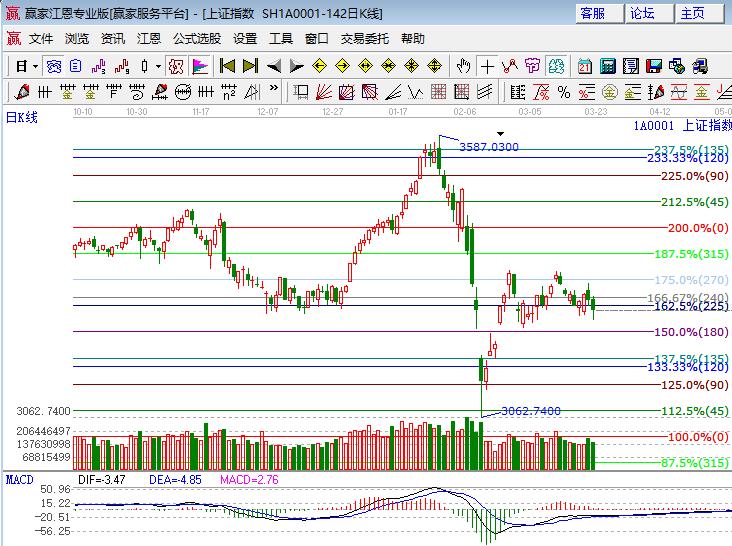The width and height of the screenshot is (732, 546).
Task: Click the floppy disk save icon
Action: [x=653, y=66]
